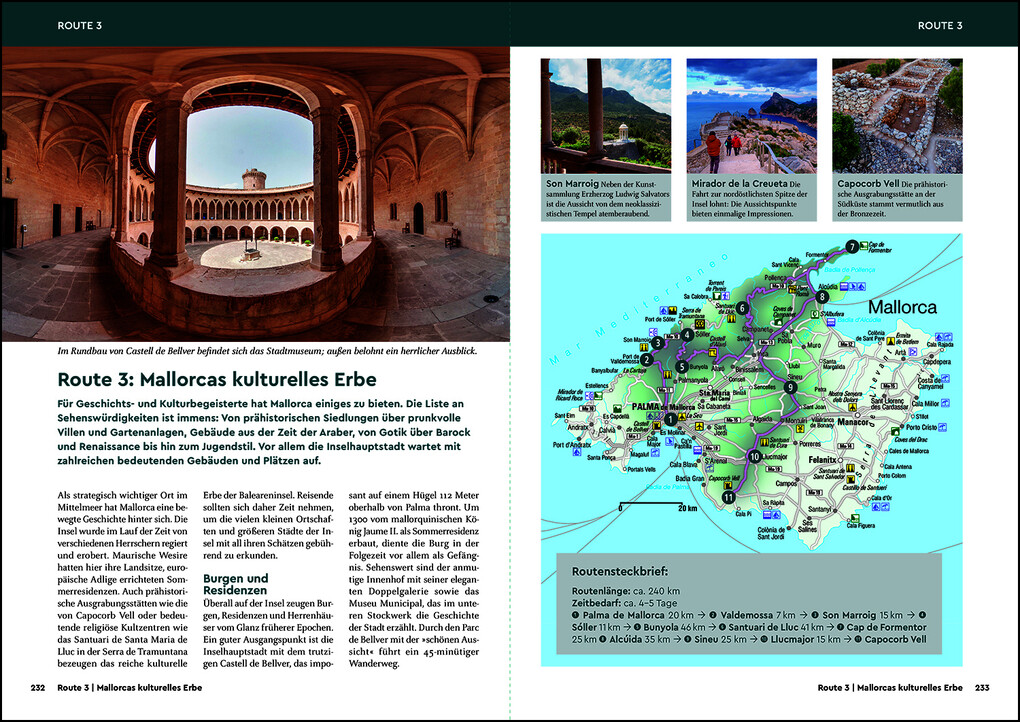Click route stop marker 7 at Cap de Formentor
The width and height of the screenshot is (1020, 722).
852,247
